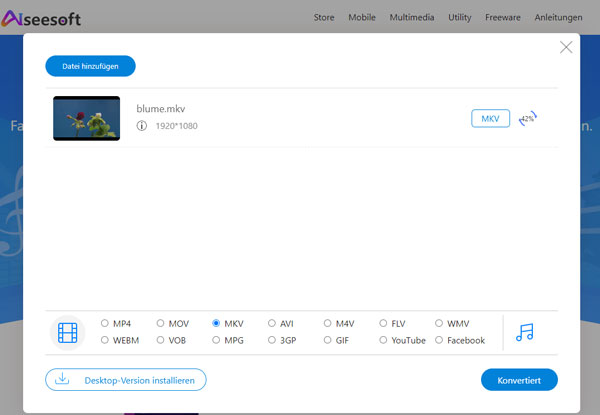Image resolution: width=600 pixels, height=415 pixels.
Task: Click the Datei hinzufügen button
Action: click(x=90, y=66)
